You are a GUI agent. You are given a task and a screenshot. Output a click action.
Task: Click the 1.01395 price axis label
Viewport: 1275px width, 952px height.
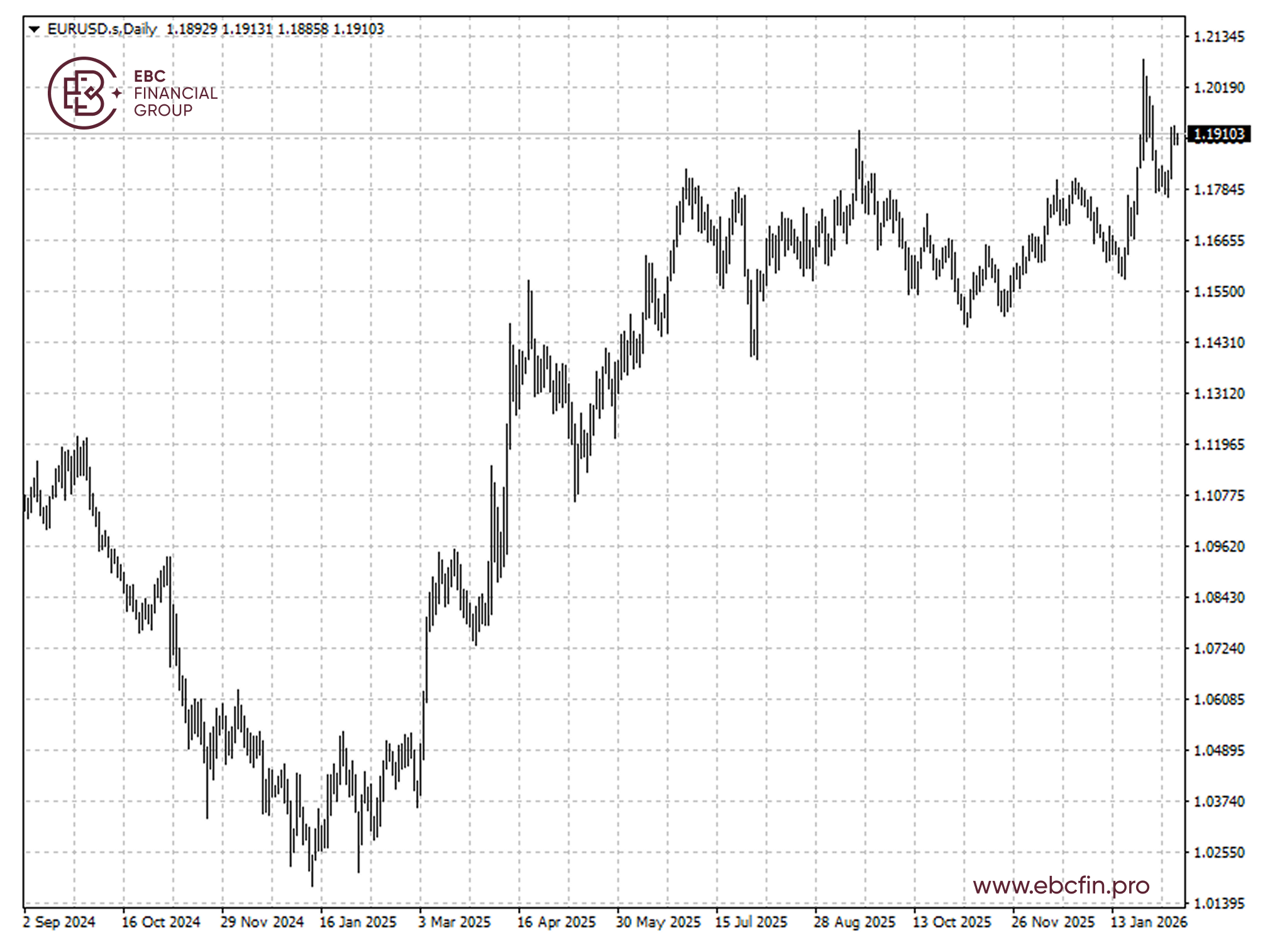(x=1218, y=904)
